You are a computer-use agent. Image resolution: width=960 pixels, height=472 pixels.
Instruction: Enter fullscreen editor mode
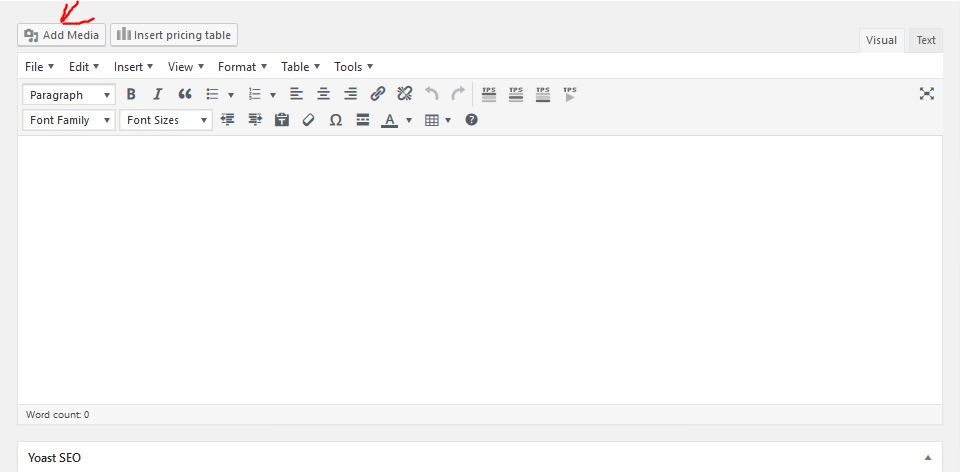tap(927, 94)
